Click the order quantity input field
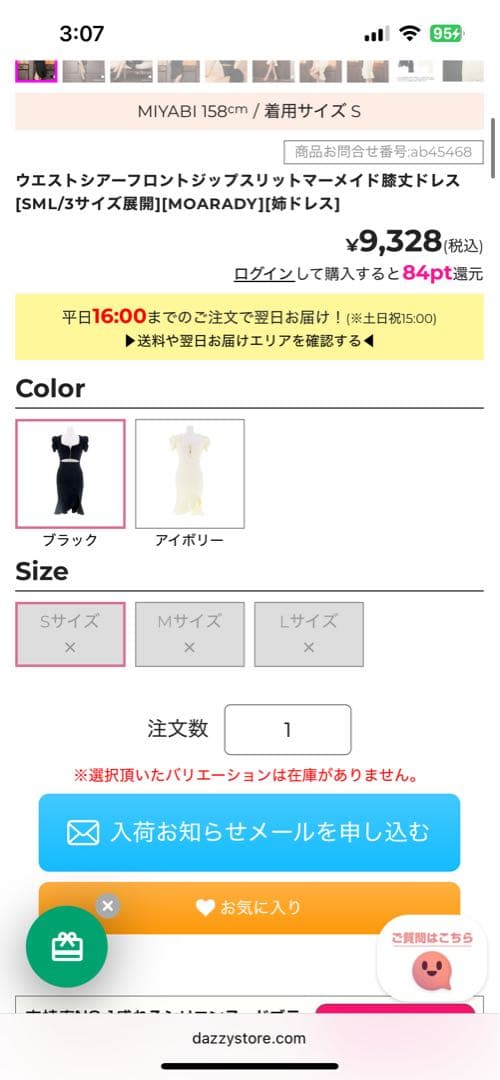500x1080 pixels. [x=288, y=729]
